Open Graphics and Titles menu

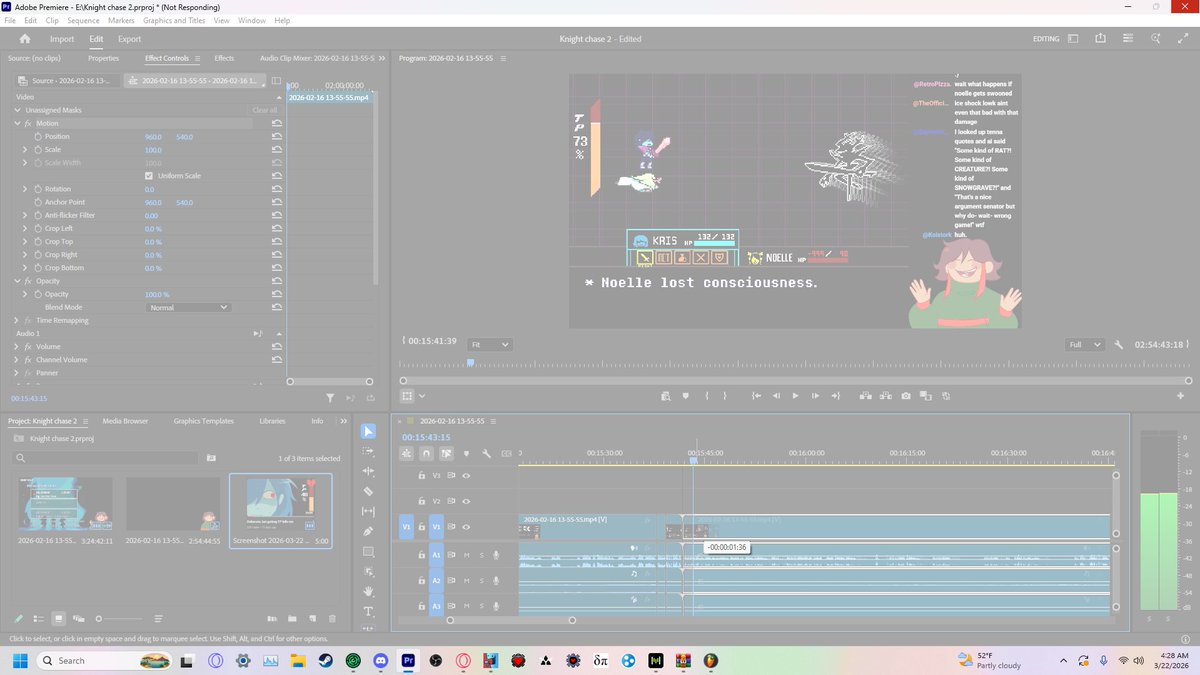click(x=174, y=20)
